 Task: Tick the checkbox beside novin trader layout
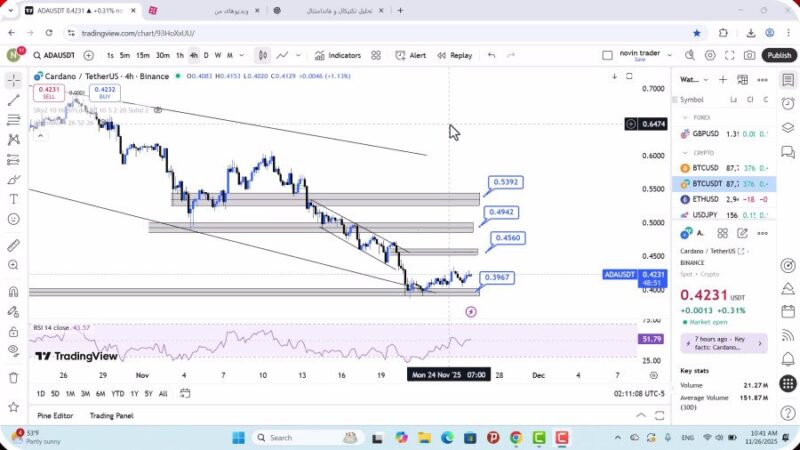point(607,56)
